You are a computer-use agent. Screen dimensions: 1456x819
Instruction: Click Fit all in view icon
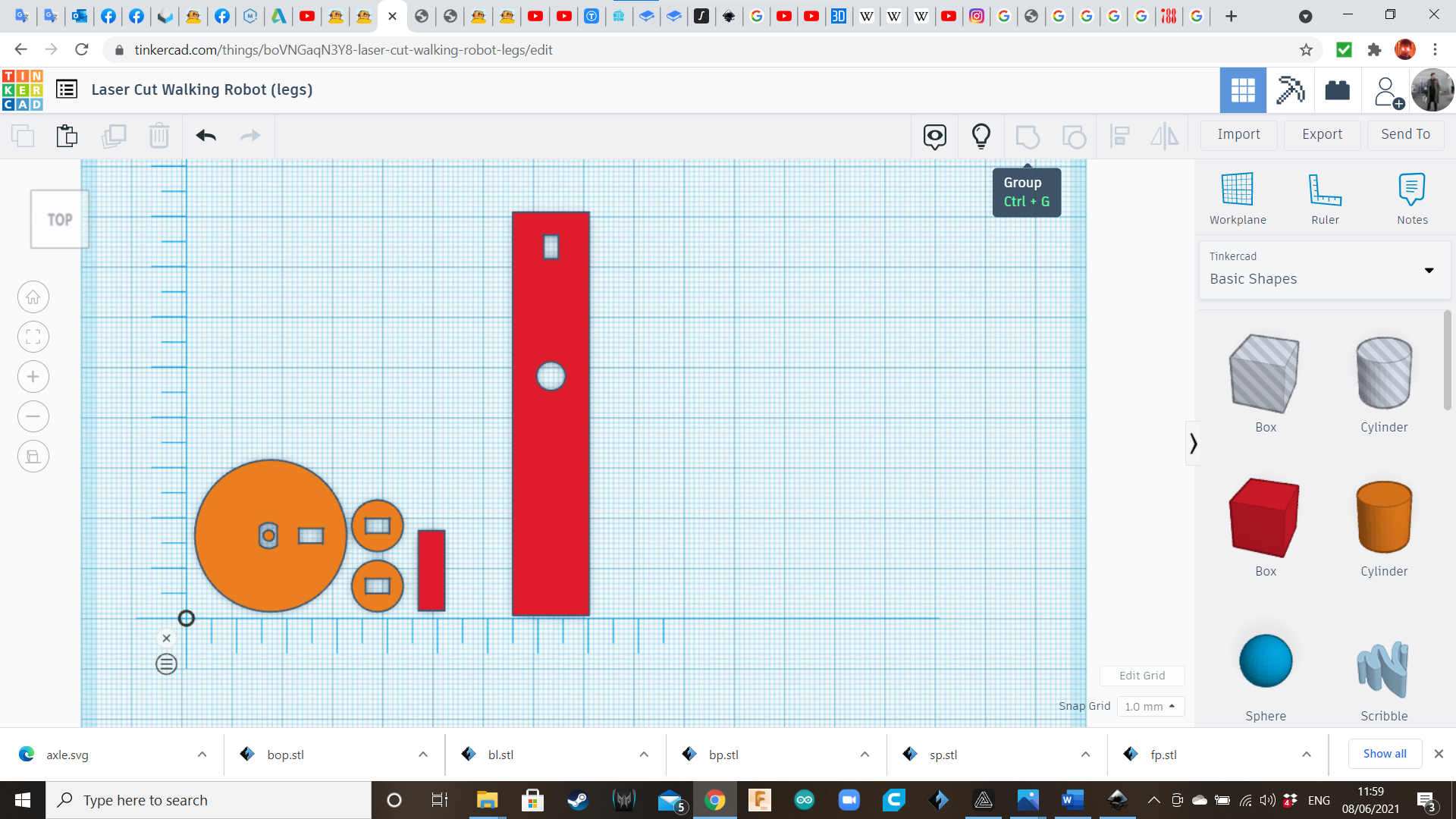coord(33,337)
